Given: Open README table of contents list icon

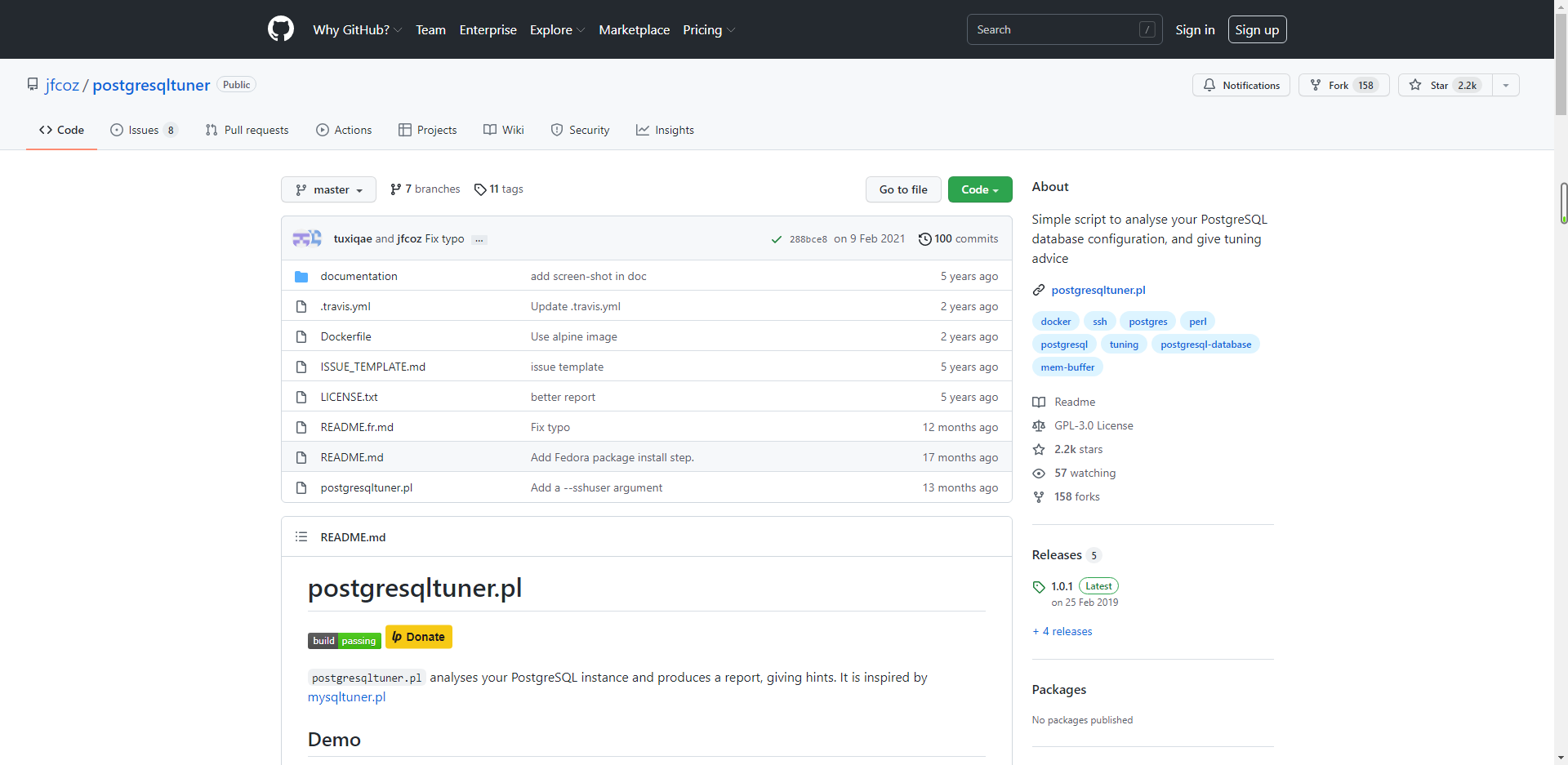Looking at the screenshot, I should pyautogui.click(x=301, y=536).
